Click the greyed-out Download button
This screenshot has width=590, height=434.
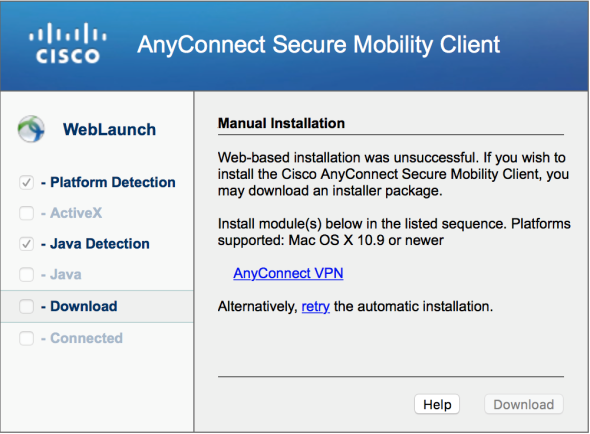524,404
